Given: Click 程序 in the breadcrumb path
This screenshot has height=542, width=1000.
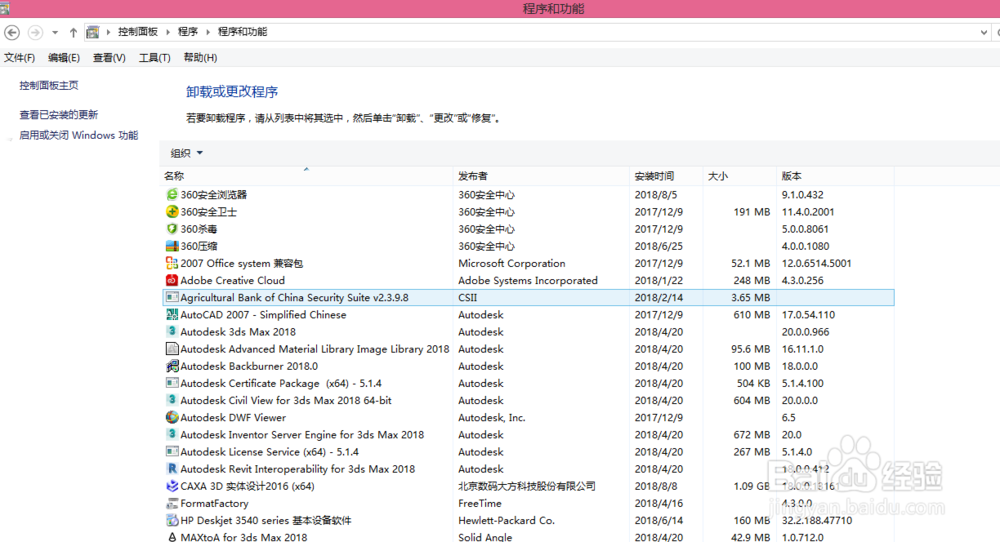Looking at the screenshot, I should click(x=188, y=32).
